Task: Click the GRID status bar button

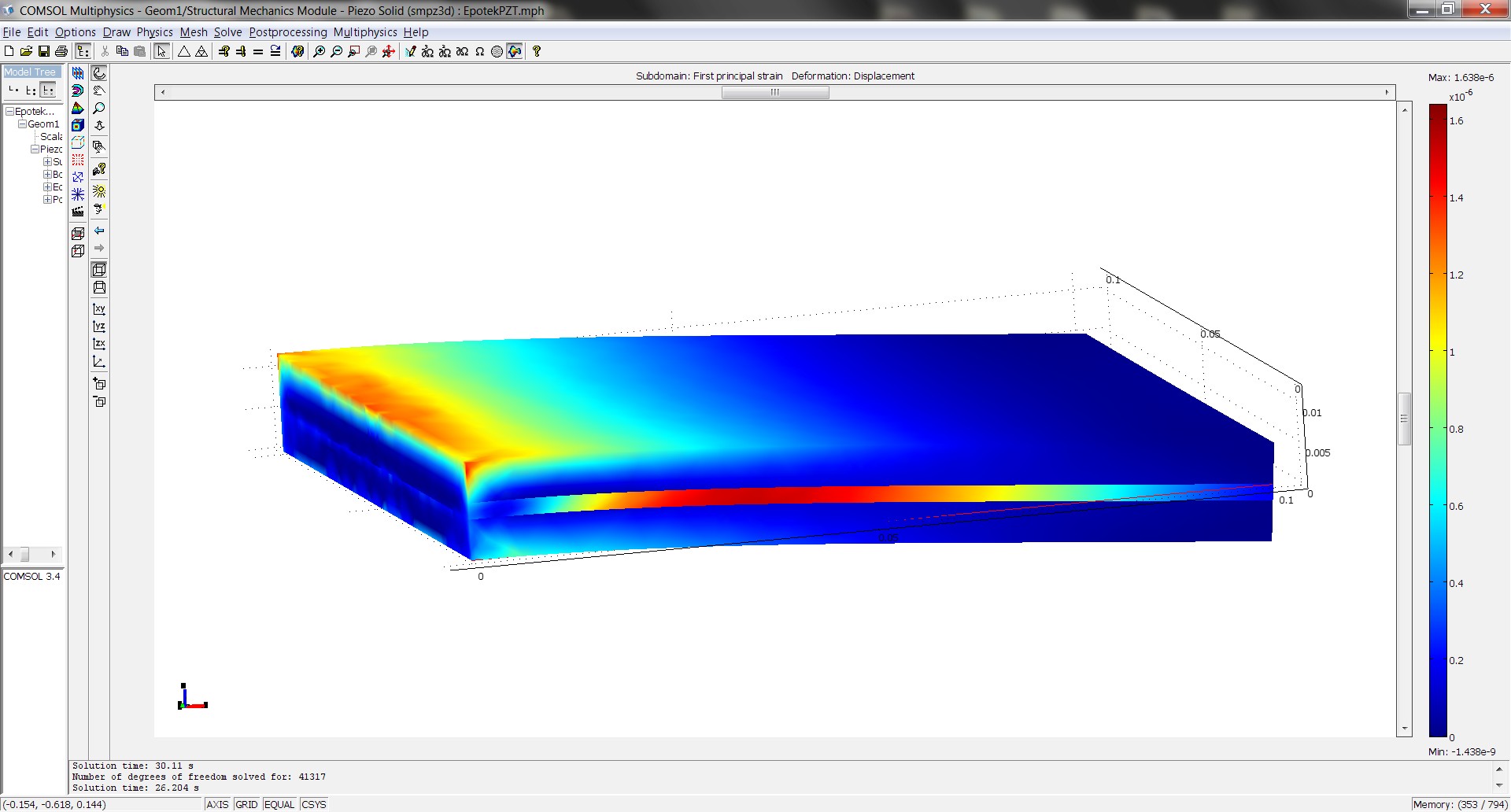Action: pyautogui.click(x=246, y=804)
